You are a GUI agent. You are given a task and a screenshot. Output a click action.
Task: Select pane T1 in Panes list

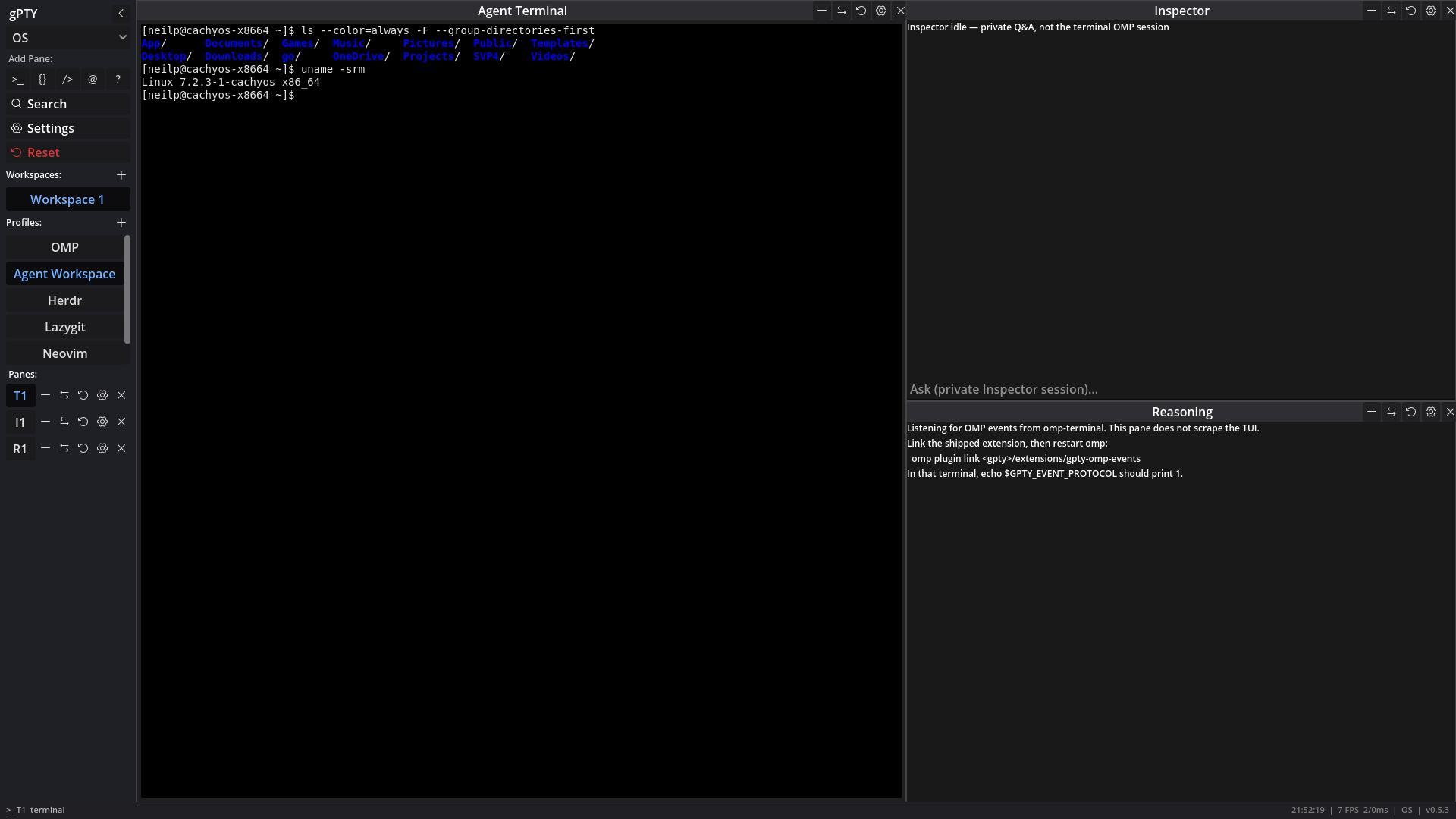20,396
